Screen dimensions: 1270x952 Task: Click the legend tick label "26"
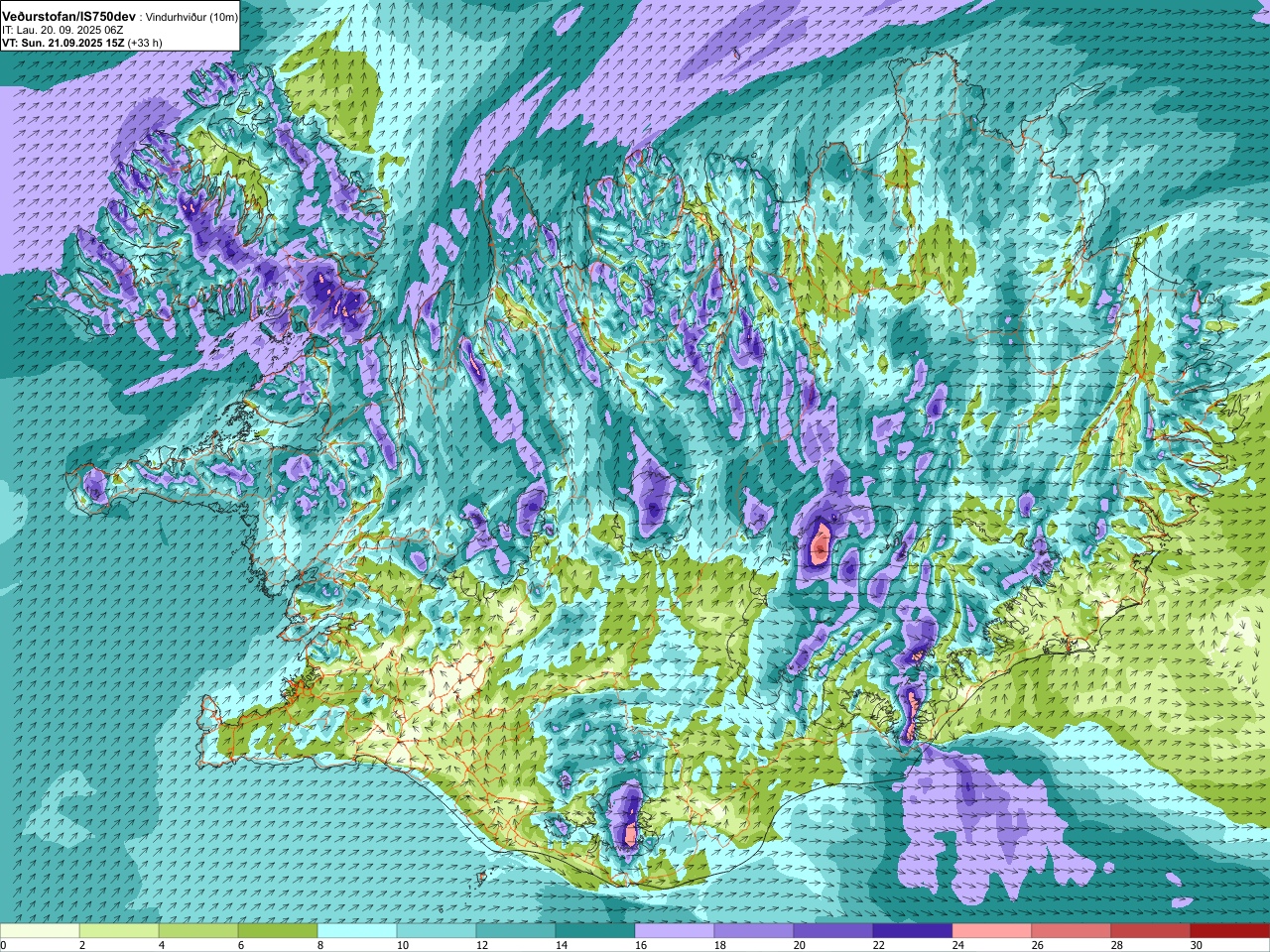[x=1037, y=945]
